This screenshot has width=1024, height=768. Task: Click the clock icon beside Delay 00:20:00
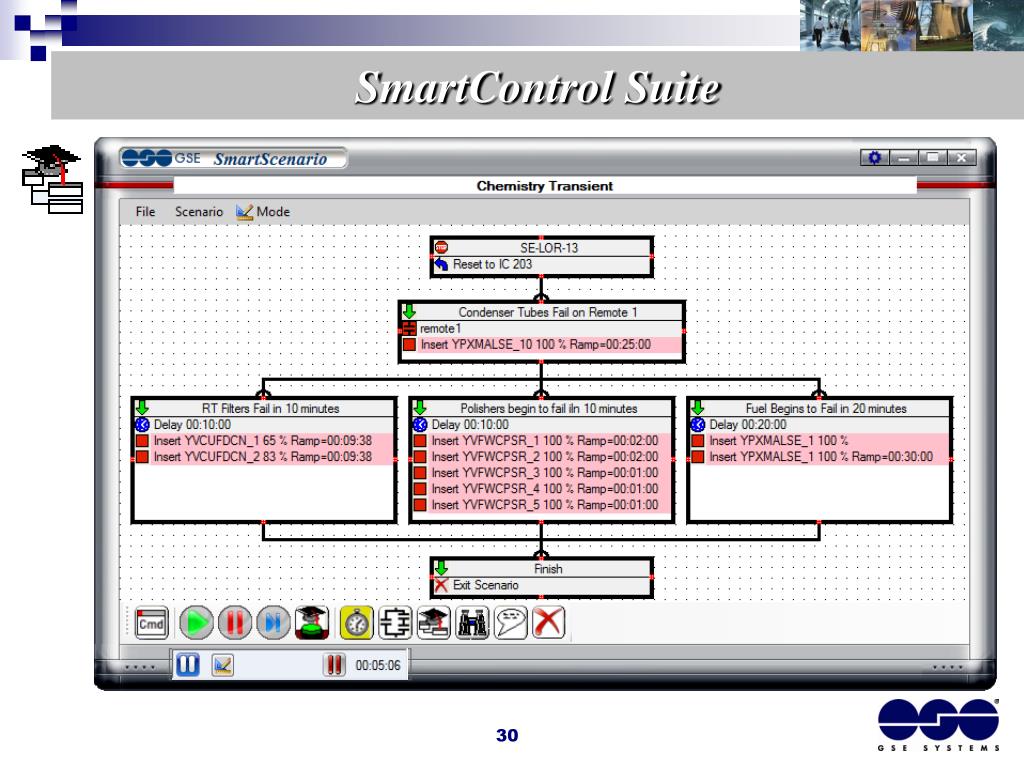pos(698,424)
